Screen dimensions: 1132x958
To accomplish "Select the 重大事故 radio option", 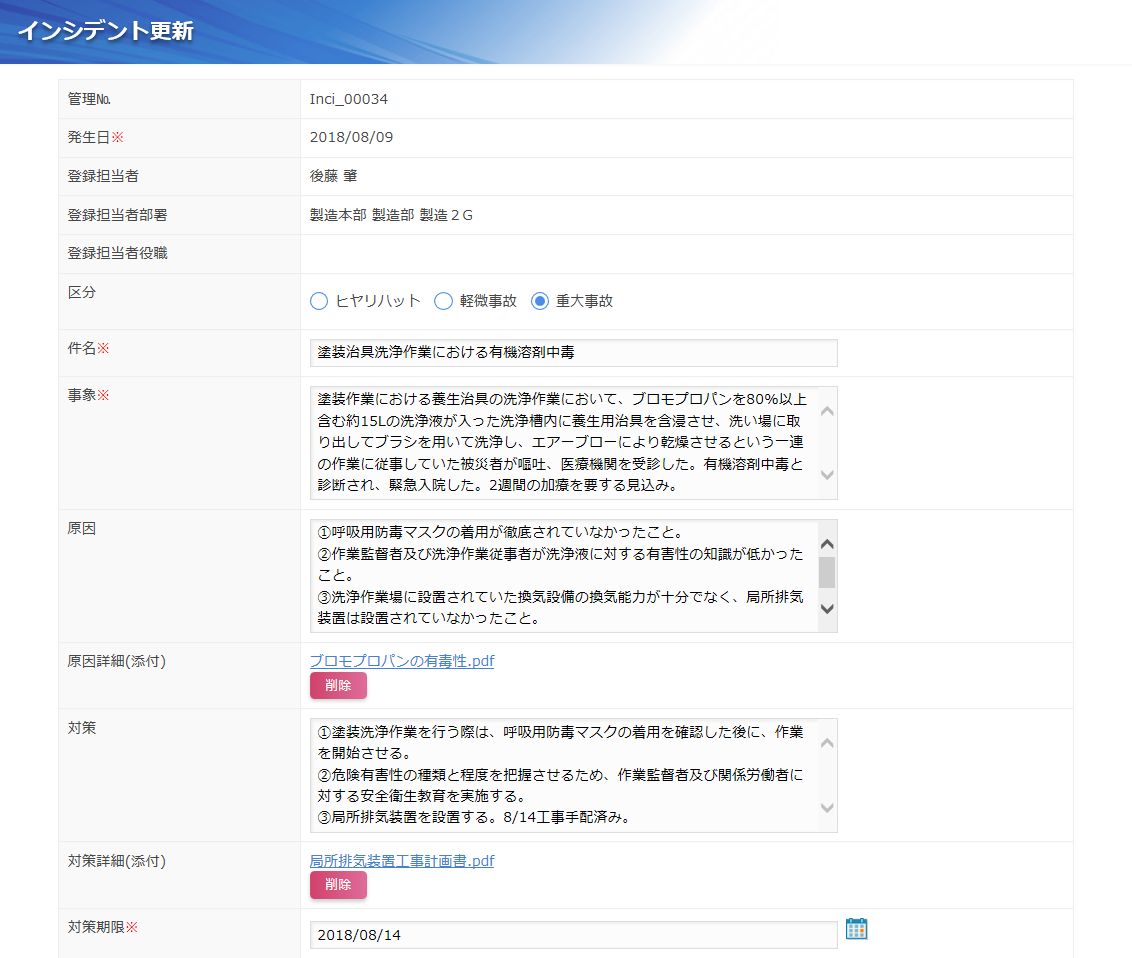I will [540, 301].
